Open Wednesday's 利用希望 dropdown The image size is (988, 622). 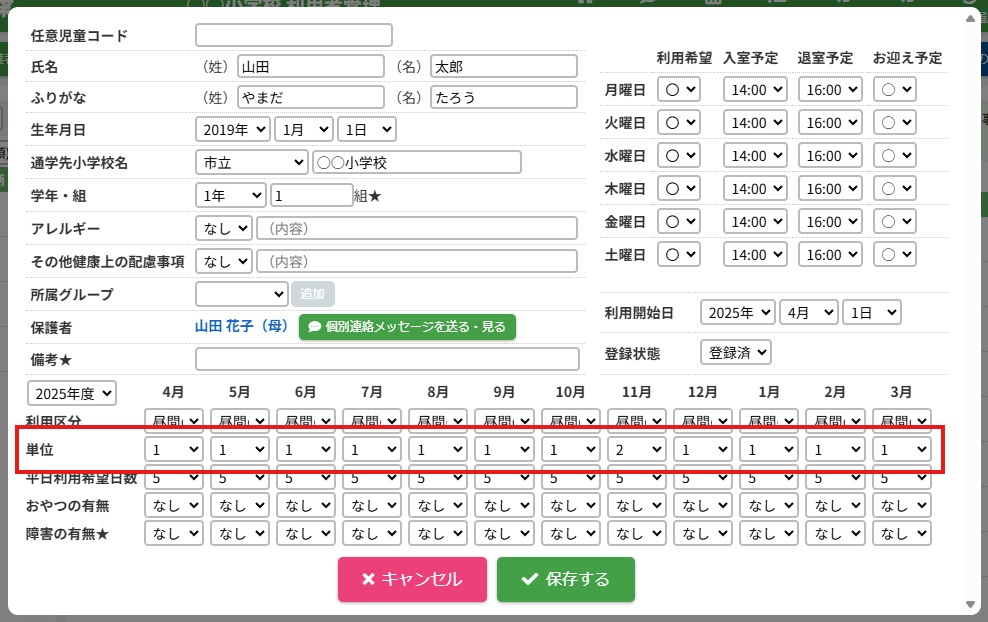pyautogui.click(x=679, y=156)
